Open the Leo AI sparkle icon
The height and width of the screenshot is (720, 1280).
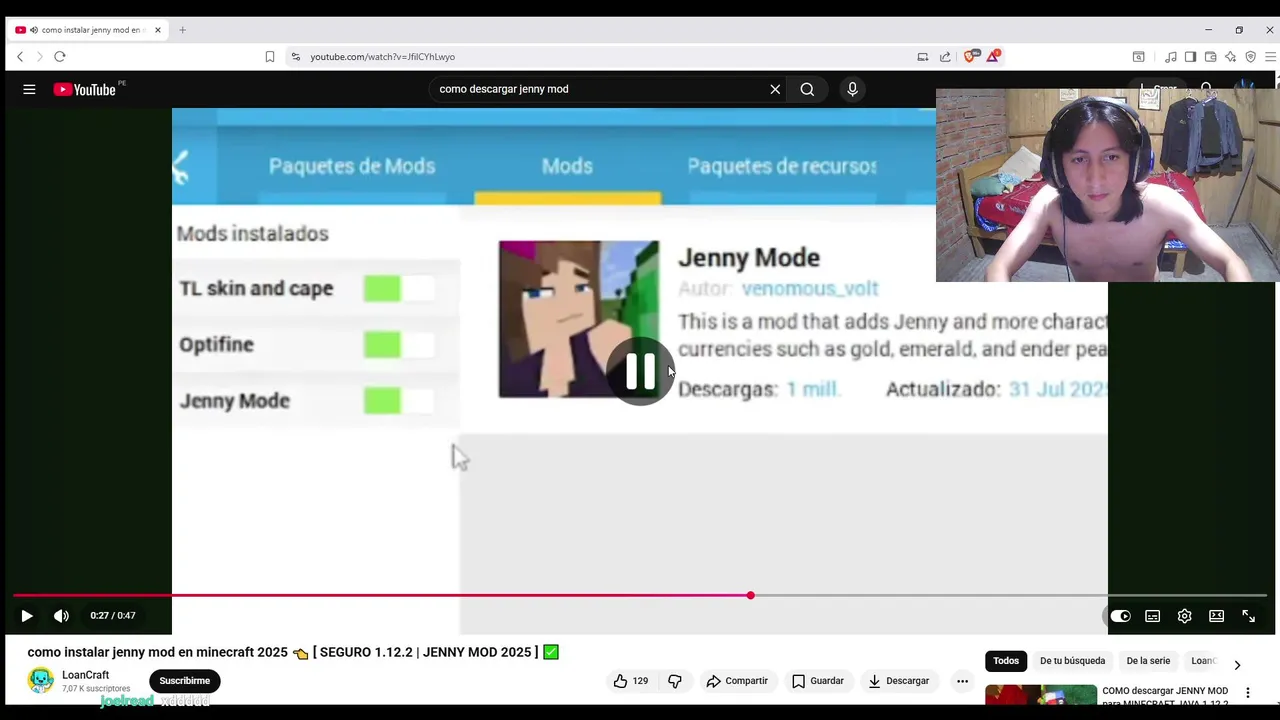1230,57
